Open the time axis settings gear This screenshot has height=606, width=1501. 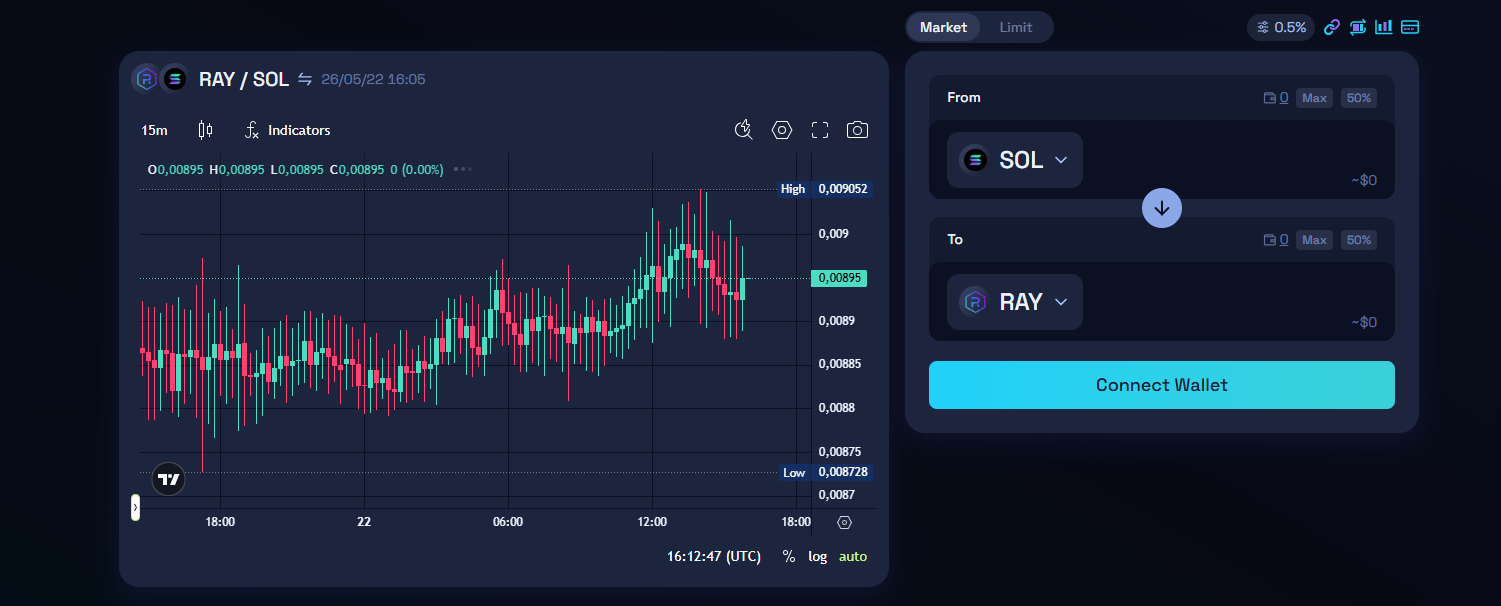click(844, 522)
